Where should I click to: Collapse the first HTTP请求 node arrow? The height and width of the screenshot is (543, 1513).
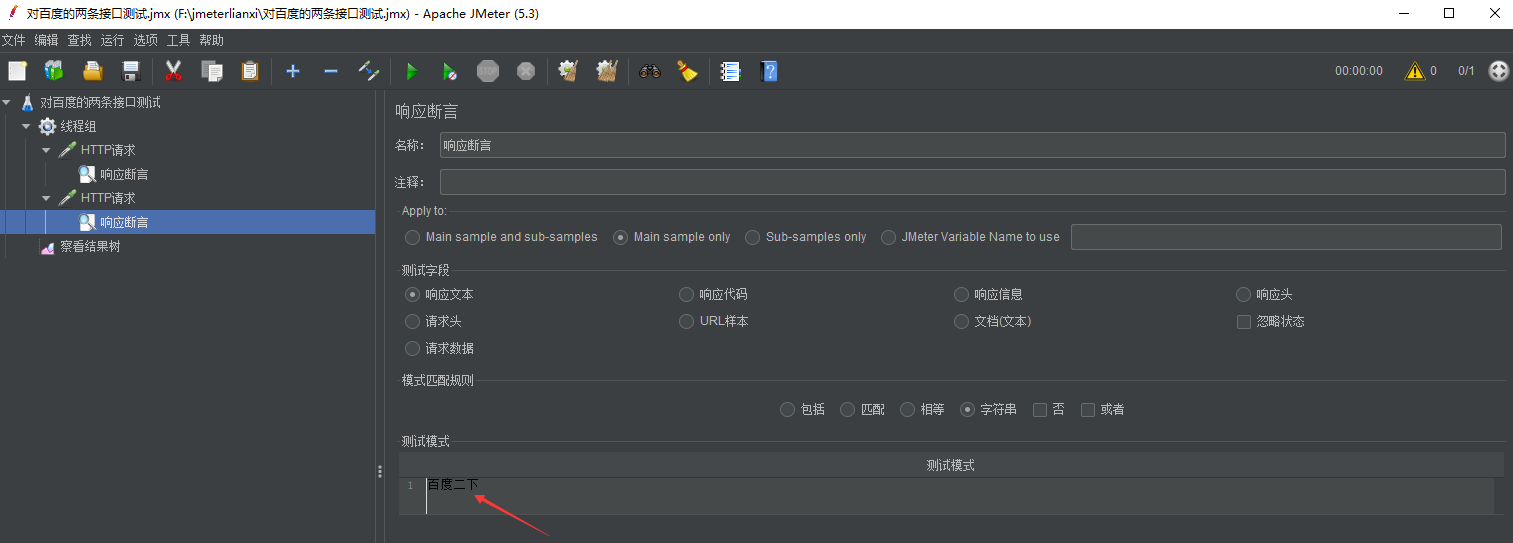pos(46,150)
